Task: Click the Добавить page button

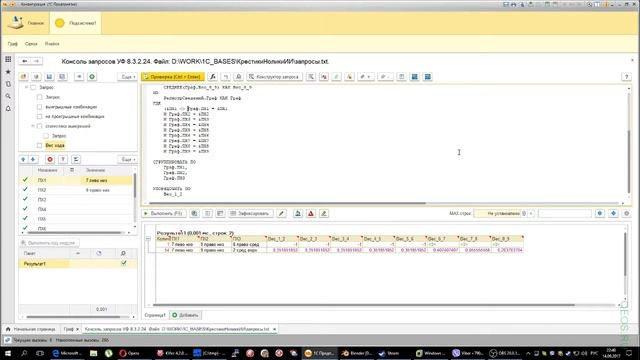Action: [x=185, y=315]
